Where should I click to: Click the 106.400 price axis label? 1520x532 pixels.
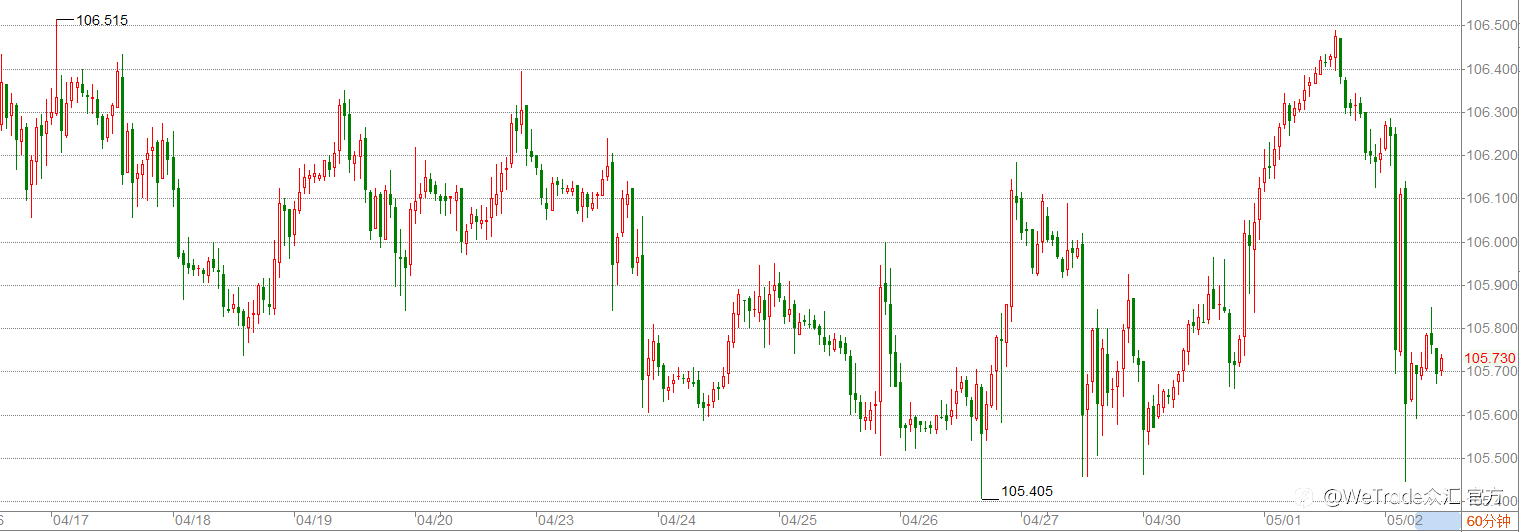1490,69
